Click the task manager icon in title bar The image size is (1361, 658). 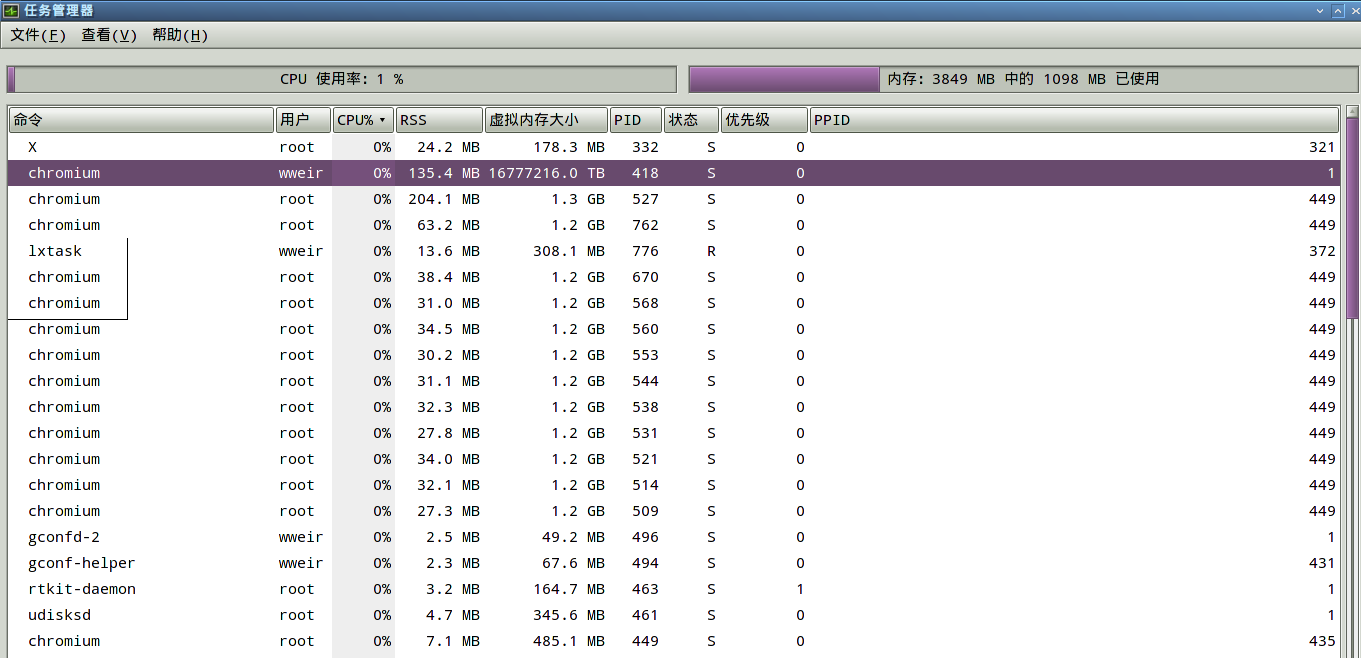12,10
